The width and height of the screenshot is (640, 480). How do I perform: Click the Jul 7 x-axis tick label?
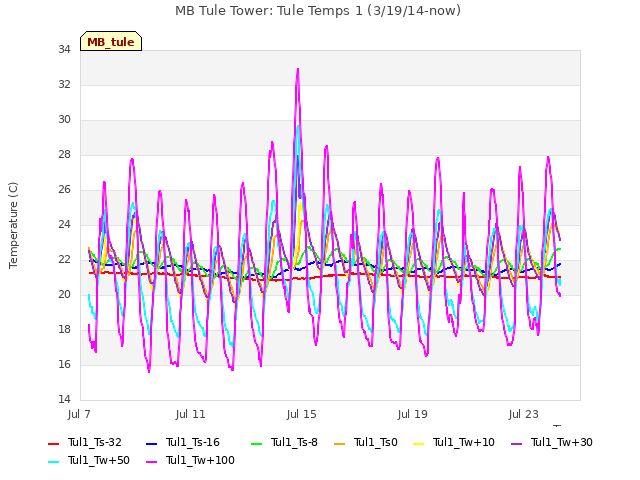pos(79,414)
